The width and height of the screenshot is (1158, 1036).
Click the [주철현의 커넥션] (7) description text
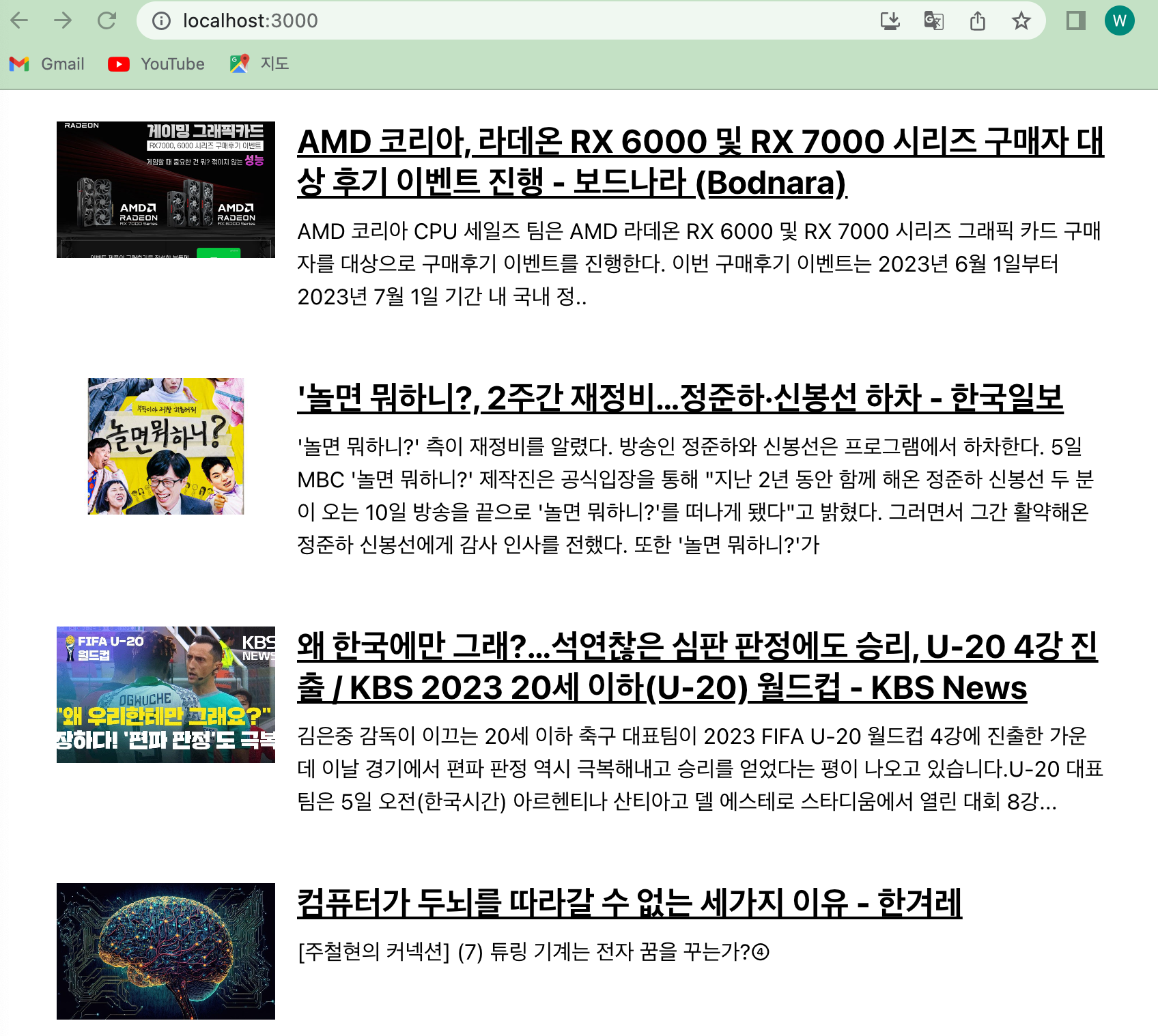click(x=533, y=951)
